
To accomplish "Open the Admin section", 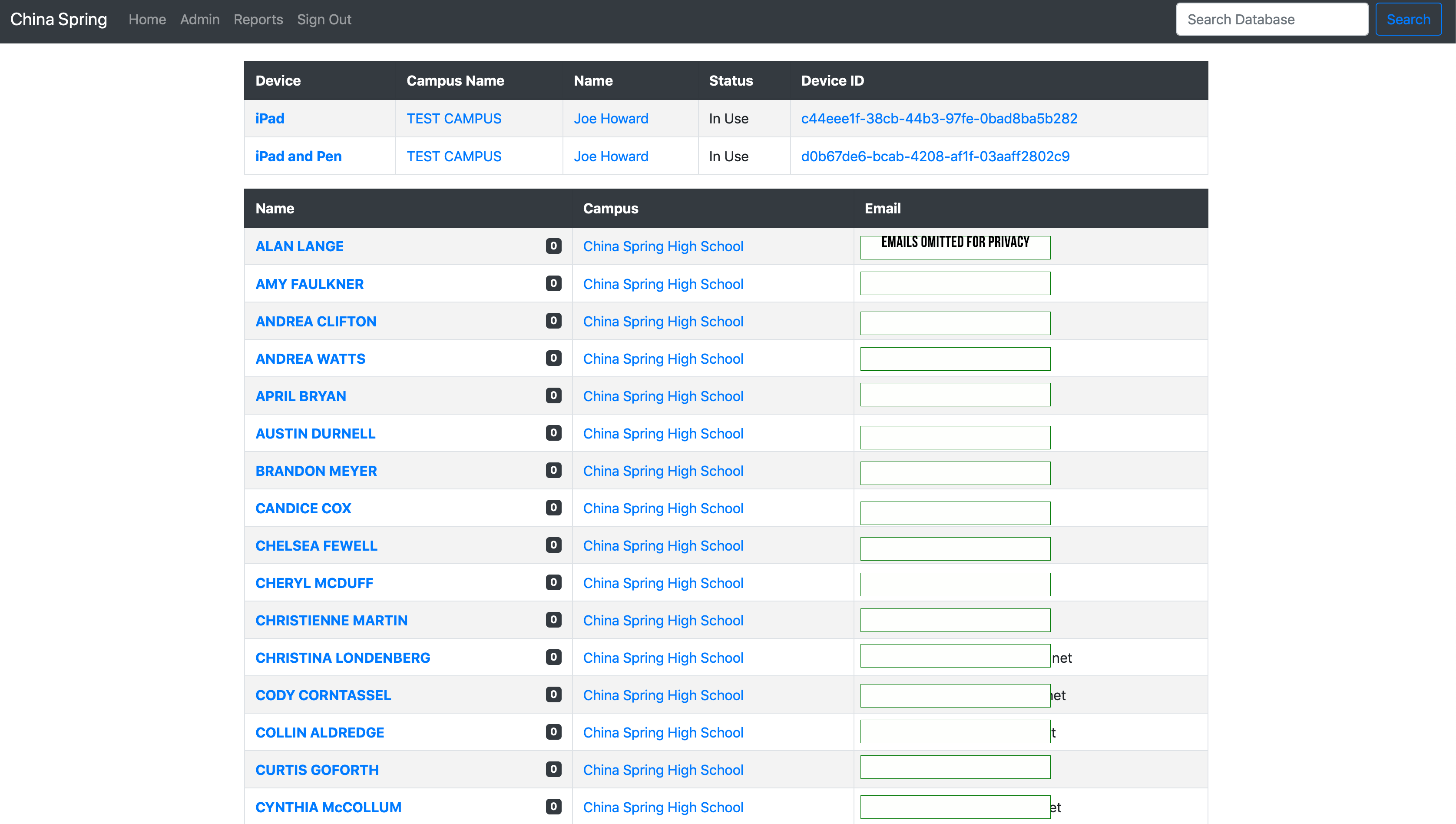I will tap(199, 19).
